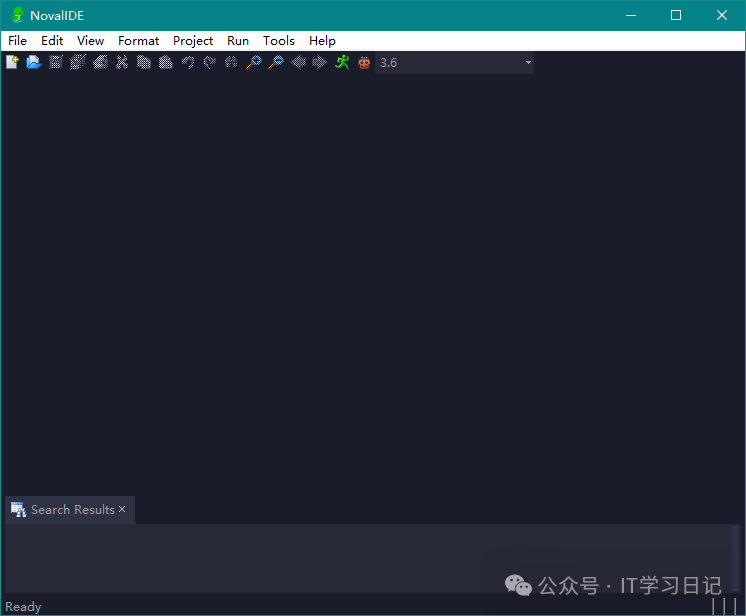Navigate forward with the blue right arrow
746x616 pixels.
[320, 62]
